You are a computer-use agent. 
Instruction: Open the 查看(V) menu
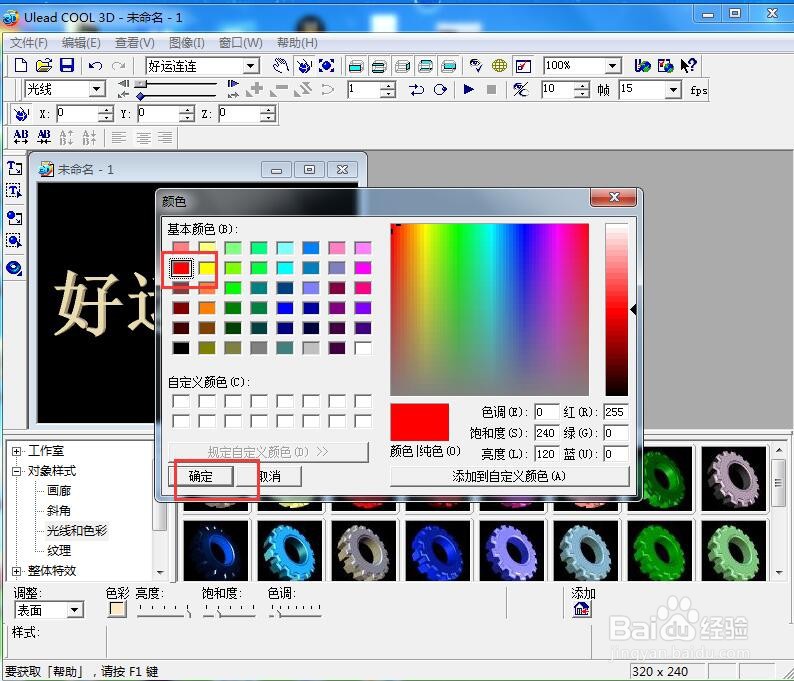(135, 43)
